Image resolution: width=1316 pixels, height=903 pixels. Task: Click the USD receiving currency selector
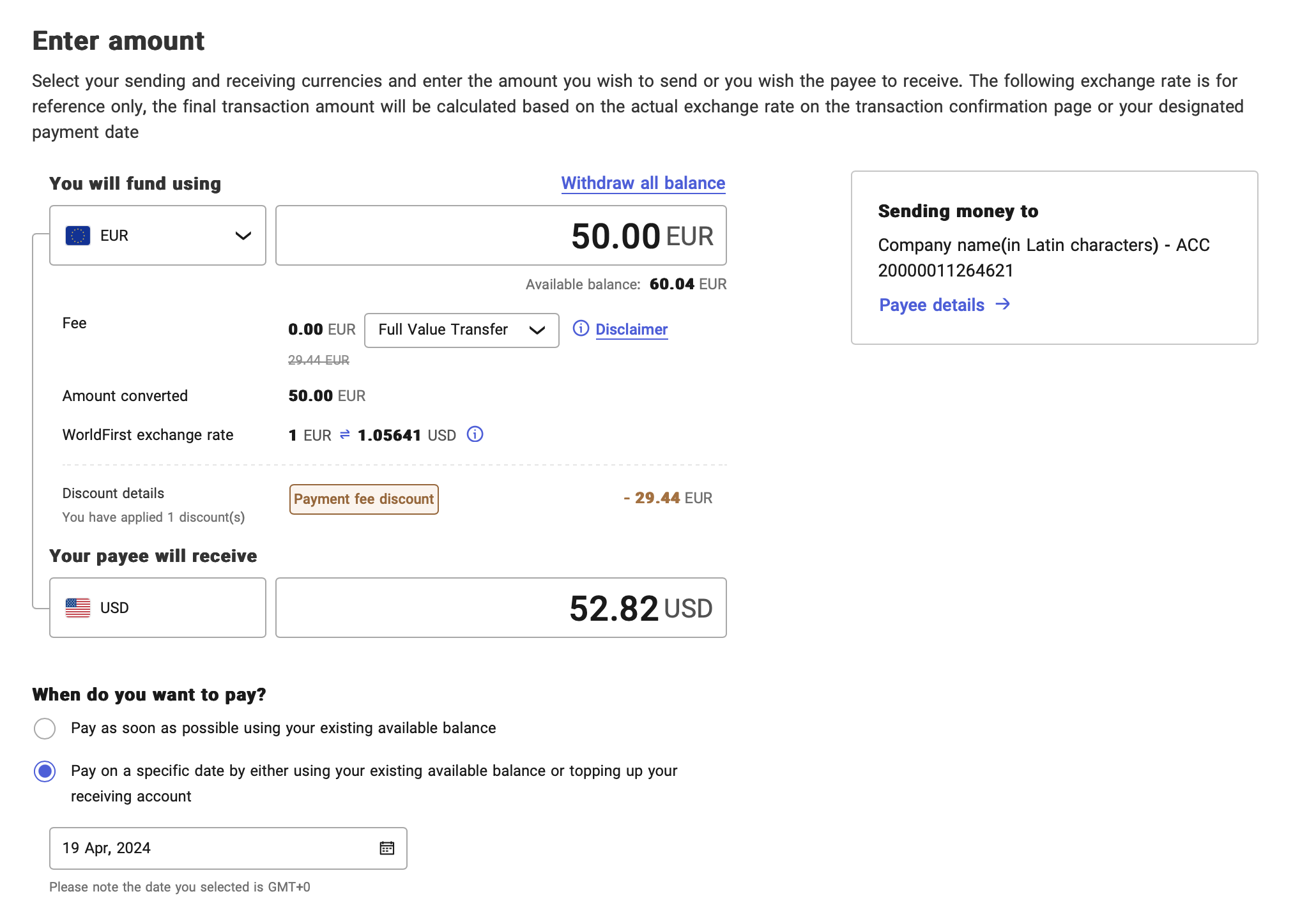coord(157,607)
